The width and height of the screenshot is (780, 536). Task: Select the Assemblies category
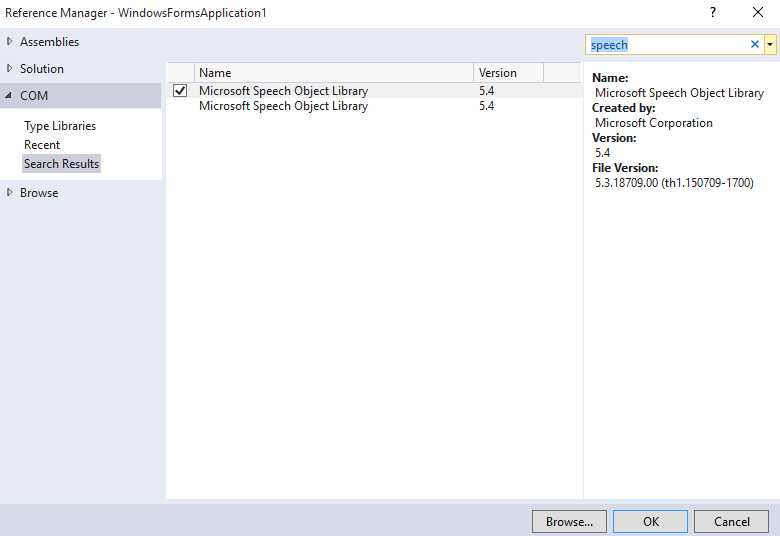coord(49,42)
